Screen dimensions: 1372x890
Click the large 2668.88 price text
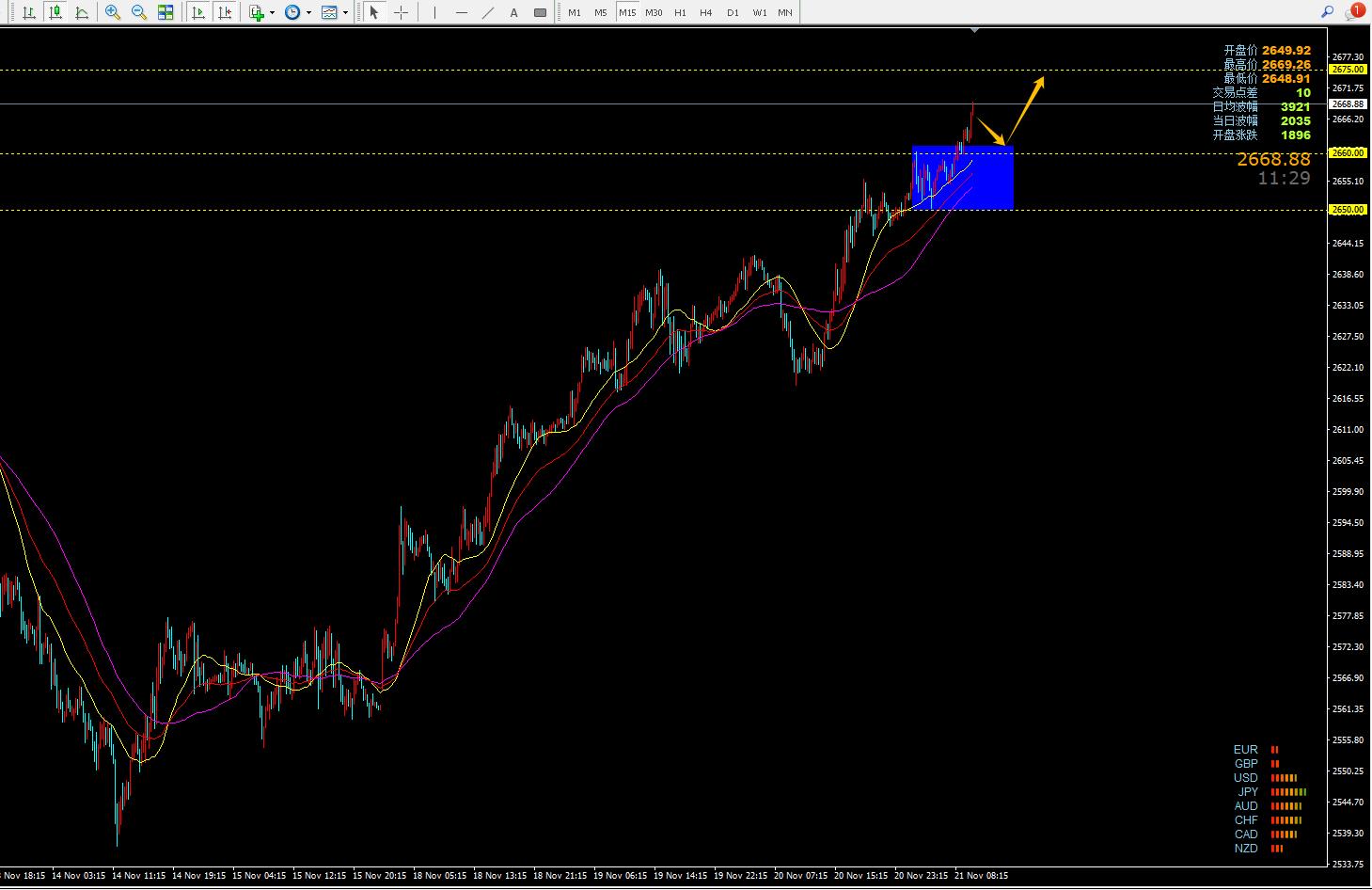[x=1273, y=160]
